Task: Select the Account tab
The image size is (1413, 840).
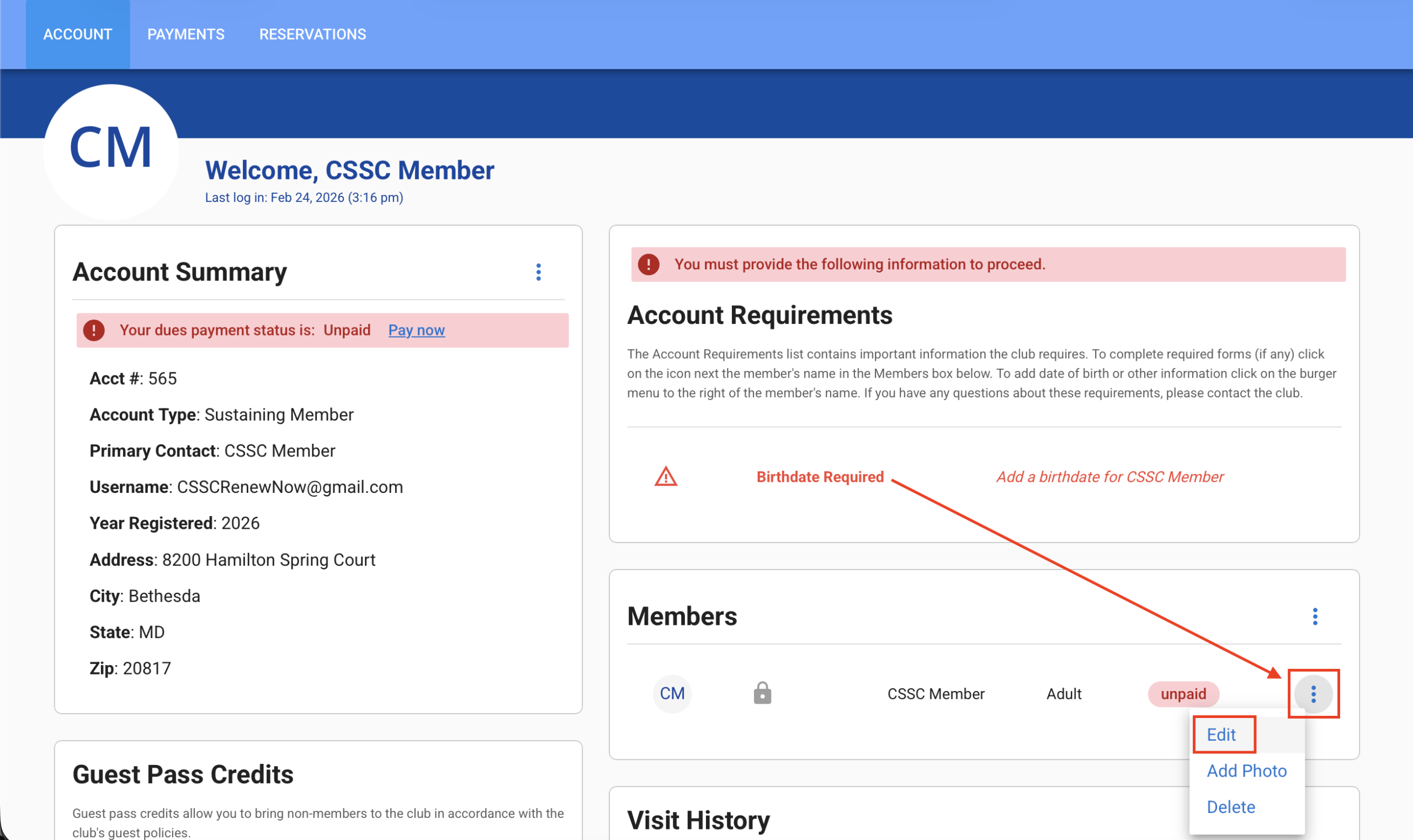Action: click(x=78, y=35)
